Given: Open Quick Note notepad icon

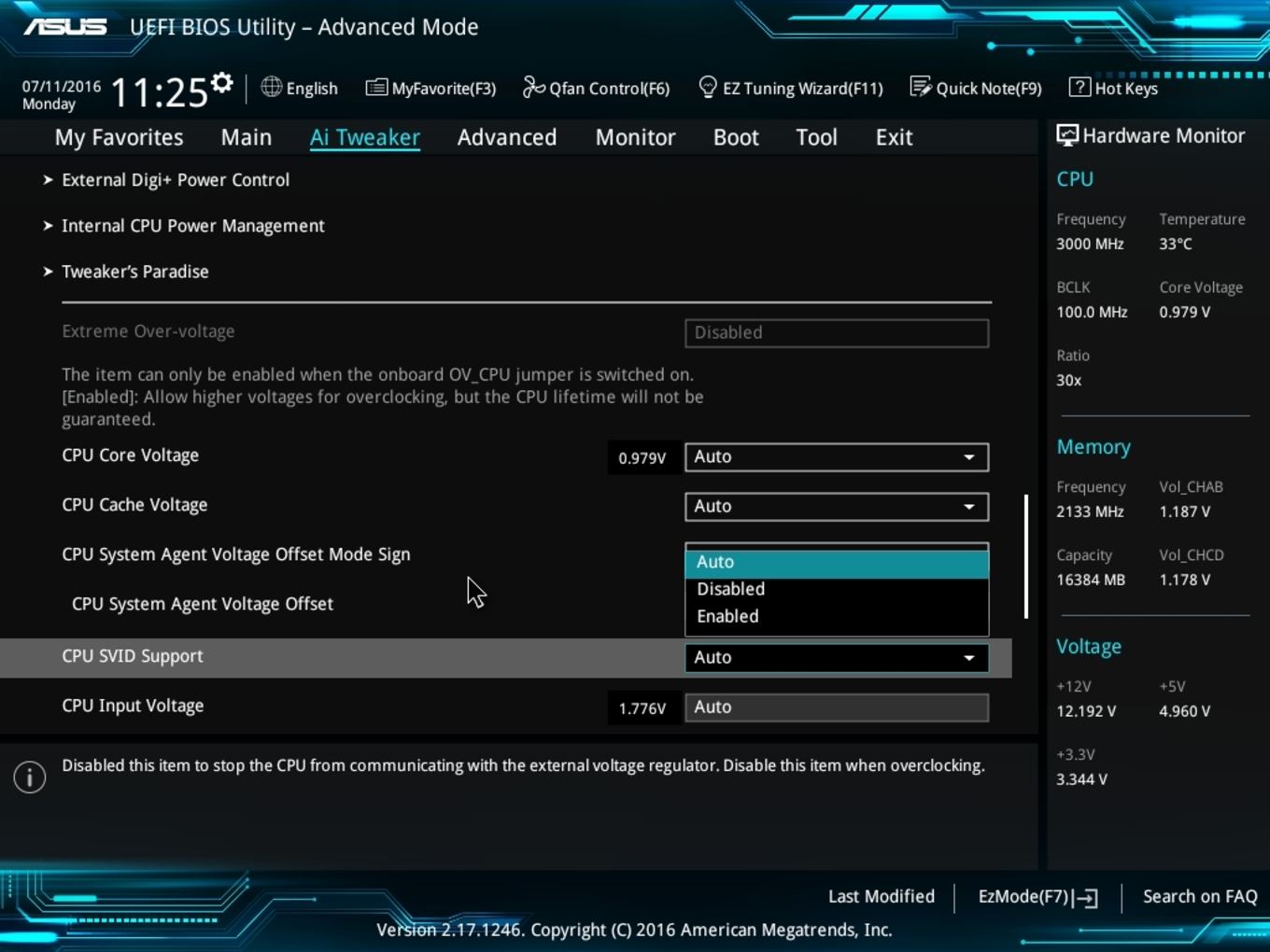Looking at the screenshot, I should [x=921, y=87].
